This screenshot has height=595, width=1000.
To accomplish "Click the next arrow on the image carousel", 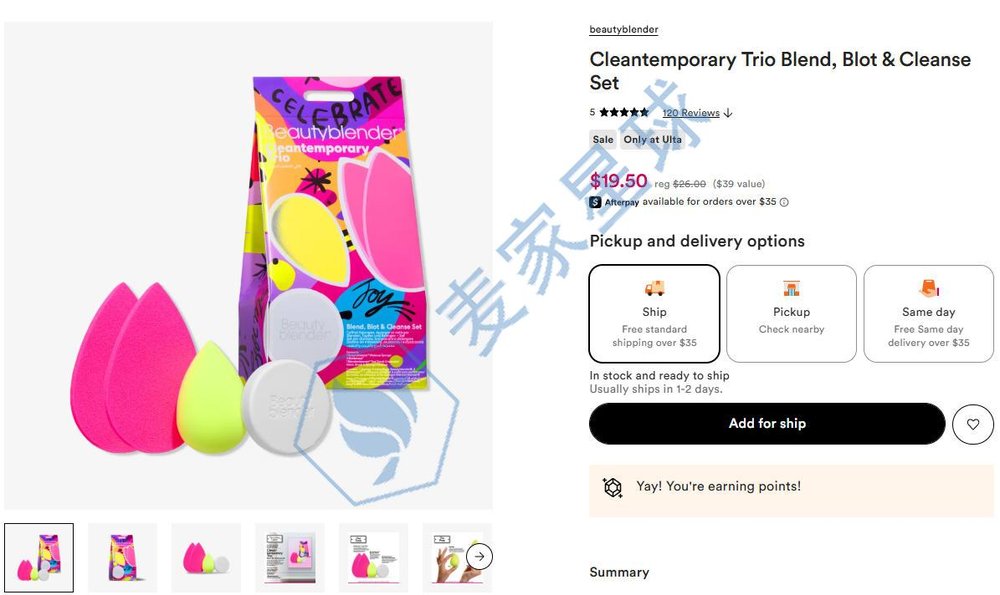I will (x=479, y=557).
